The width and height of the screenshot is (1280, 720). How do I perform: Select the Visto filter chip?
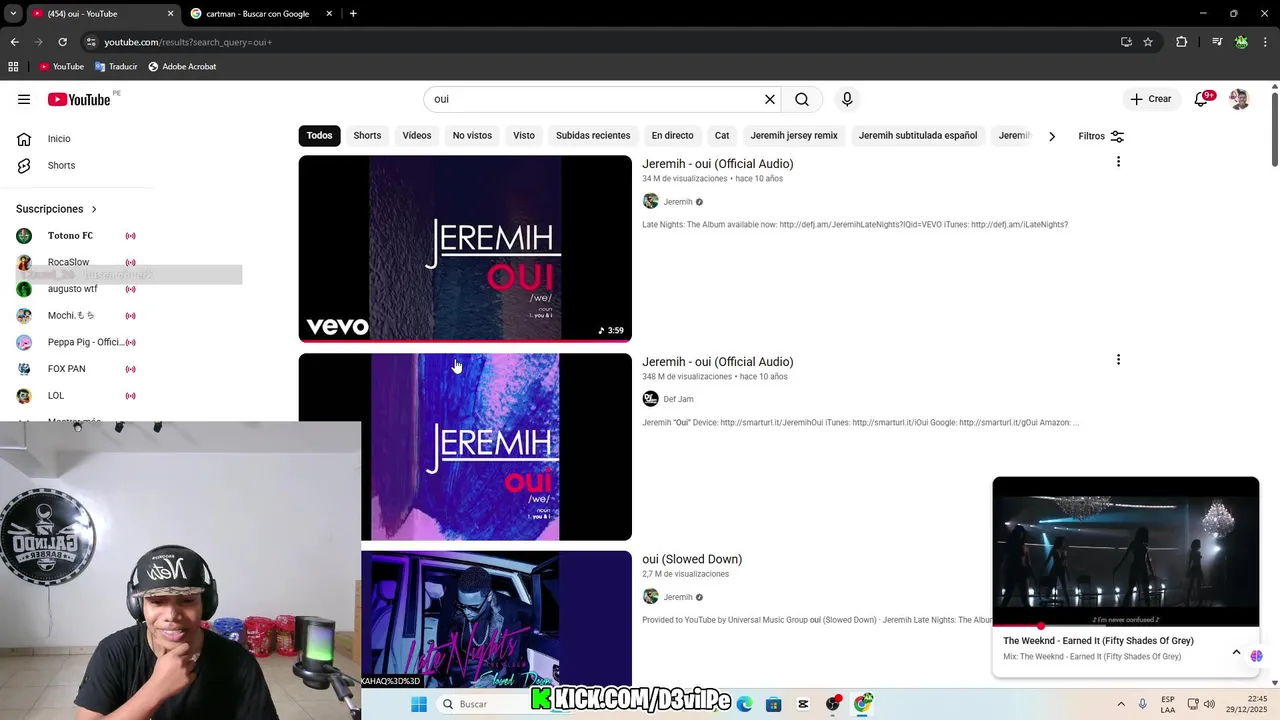pyautogui.click(x=524, y=135)
